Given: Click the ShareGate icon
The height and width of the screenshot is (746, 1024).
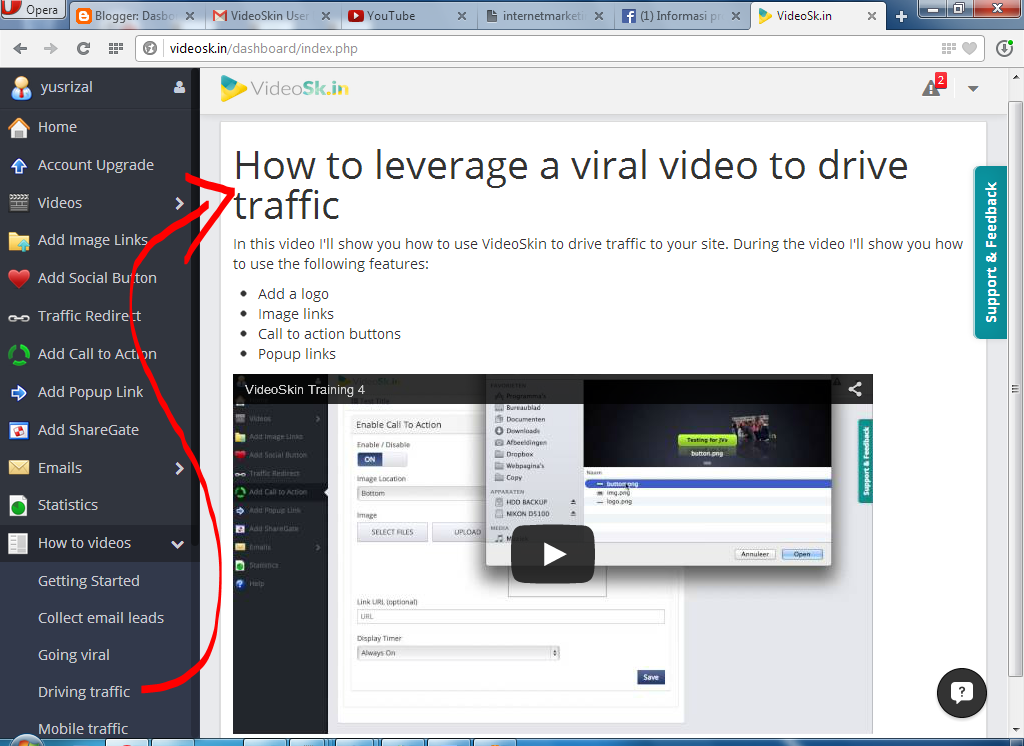Looking at the screenshot, I should (x=19, y=430).
